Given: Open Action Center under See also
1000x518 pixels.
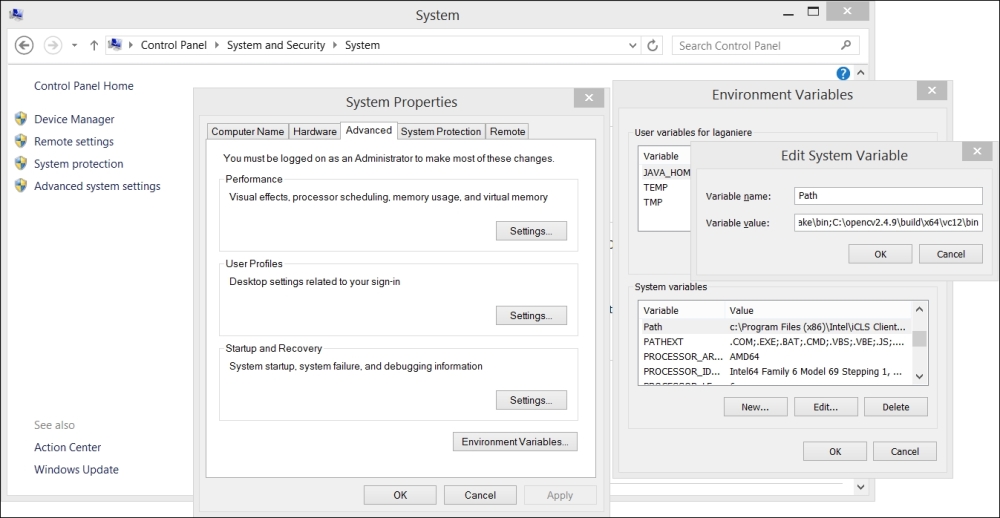Looking at the screenshot, I should (67, 447).
